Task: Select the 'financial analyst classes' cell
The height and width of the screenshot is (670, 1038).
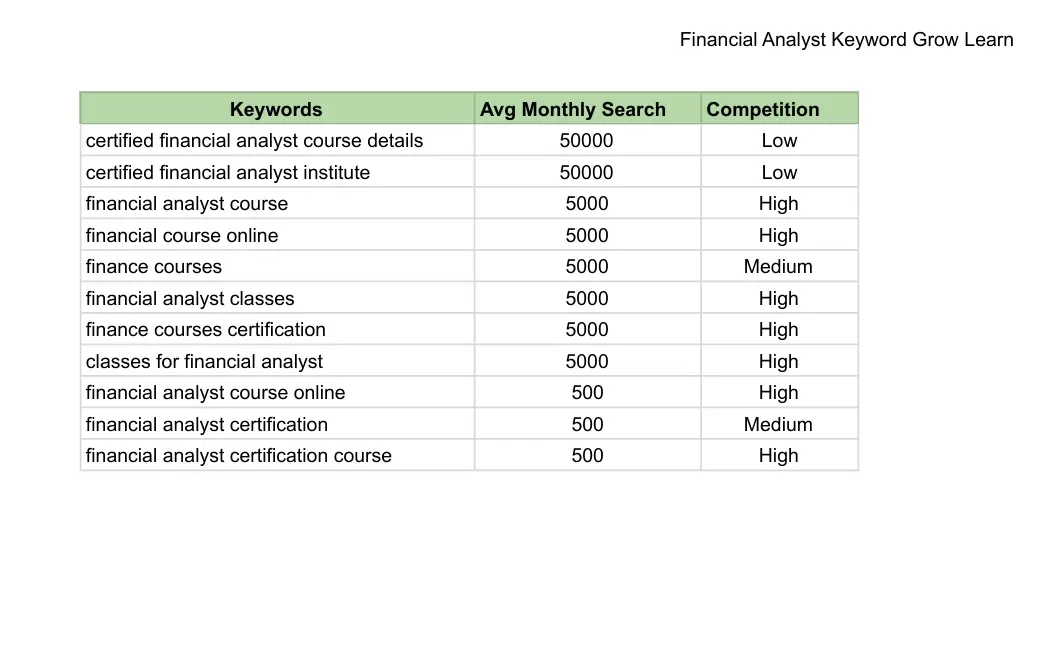Action: (x=190, y=299)
